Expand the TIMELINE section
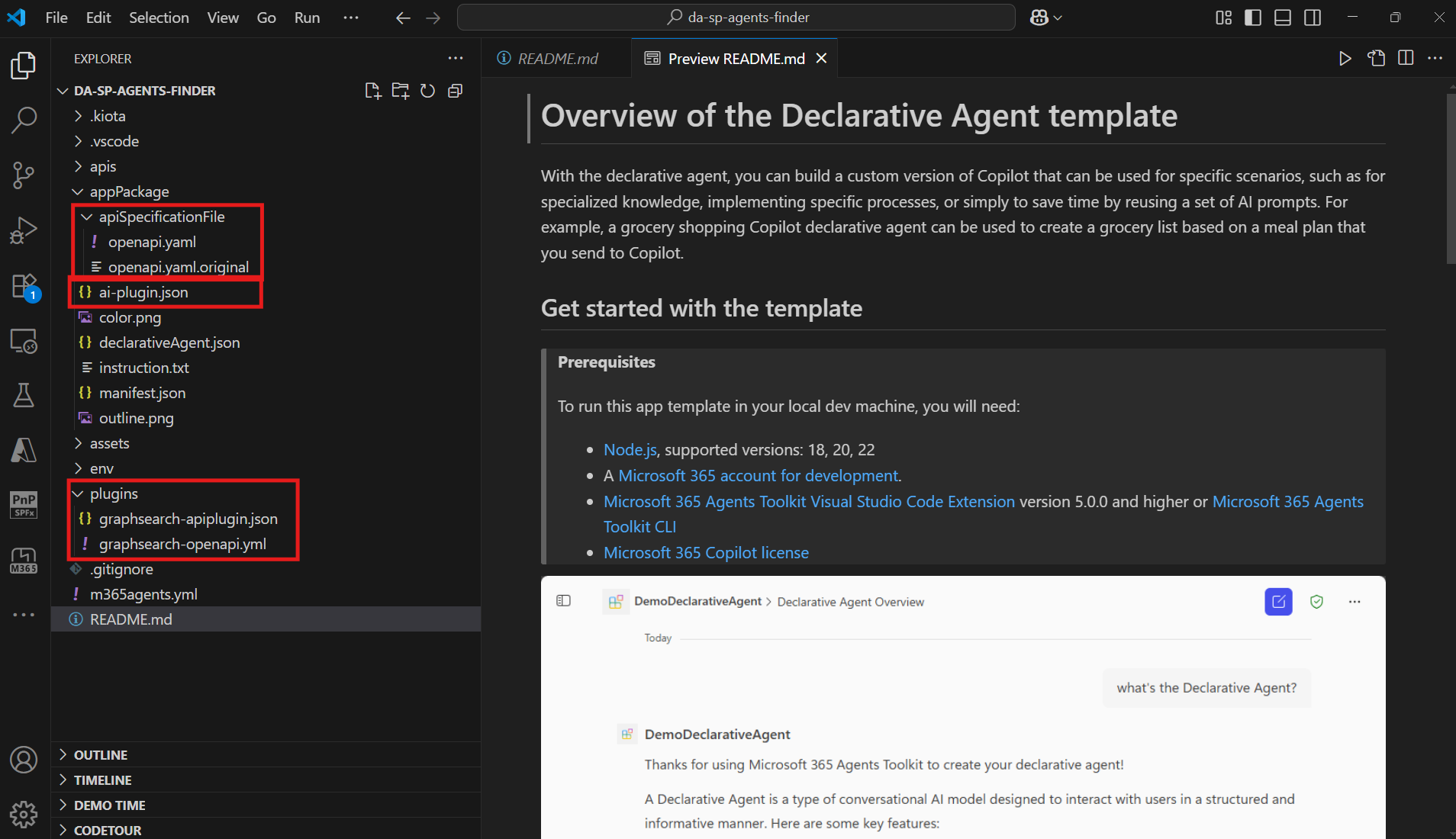This screenshot has width=1456, height=839. click(266, 780)
